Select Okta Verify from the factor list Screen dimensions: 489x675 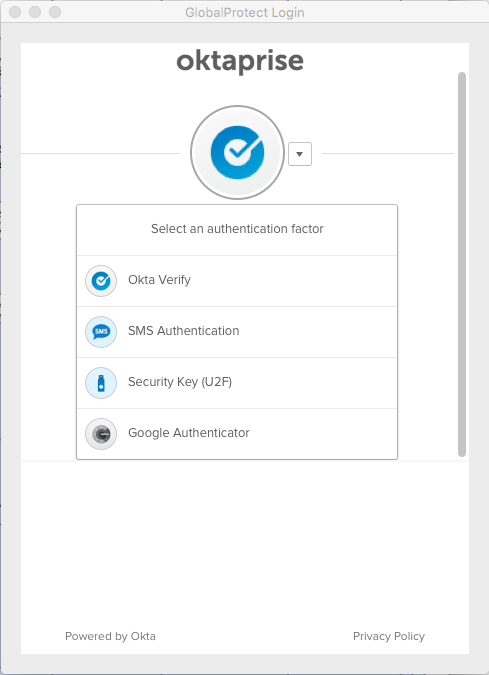[237, 281]
